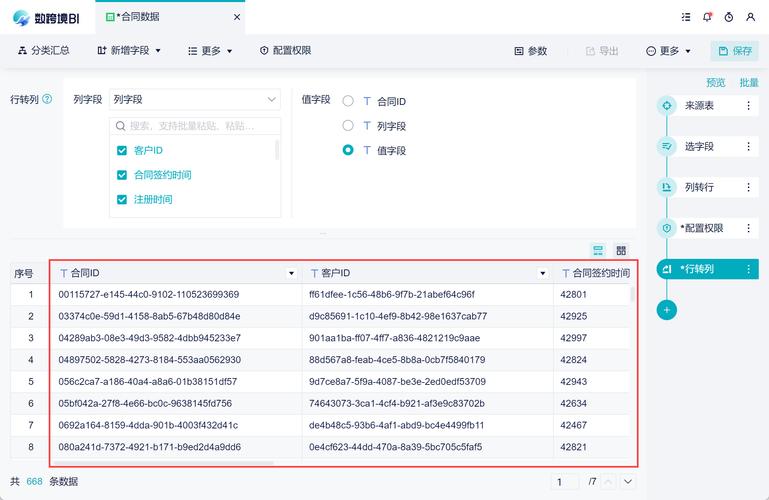
Task: Click the 保存 button
Action: pos(735,51)
